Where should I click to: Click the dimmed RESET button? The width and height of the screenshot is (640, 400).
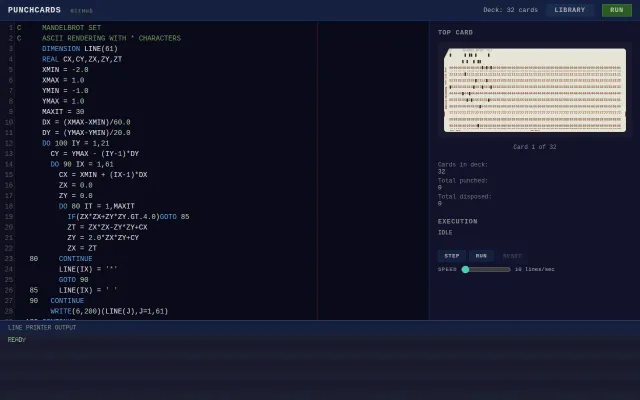tap(512, 256)
